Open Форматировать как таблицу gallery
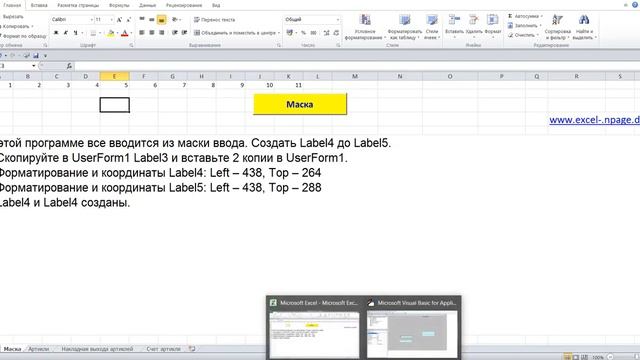The height and width of the screenshot is (360, 640). coord(404,27)
